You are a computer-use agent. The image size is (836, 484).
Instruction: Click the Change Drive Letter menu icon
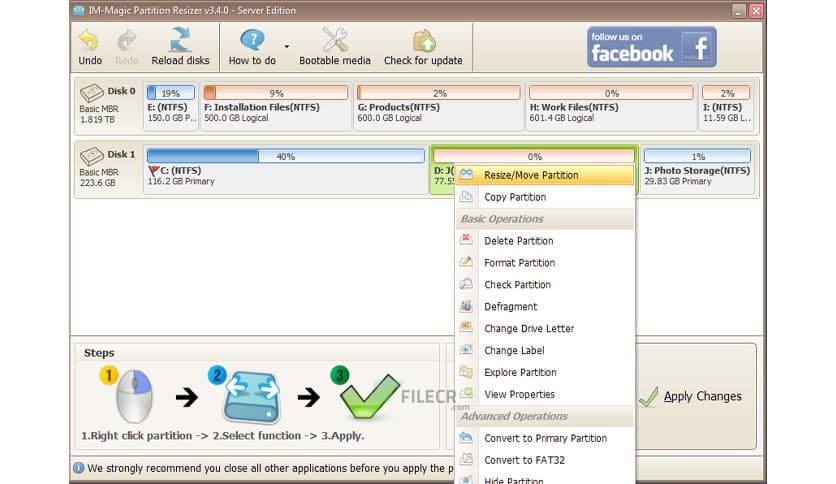[466, 327]
